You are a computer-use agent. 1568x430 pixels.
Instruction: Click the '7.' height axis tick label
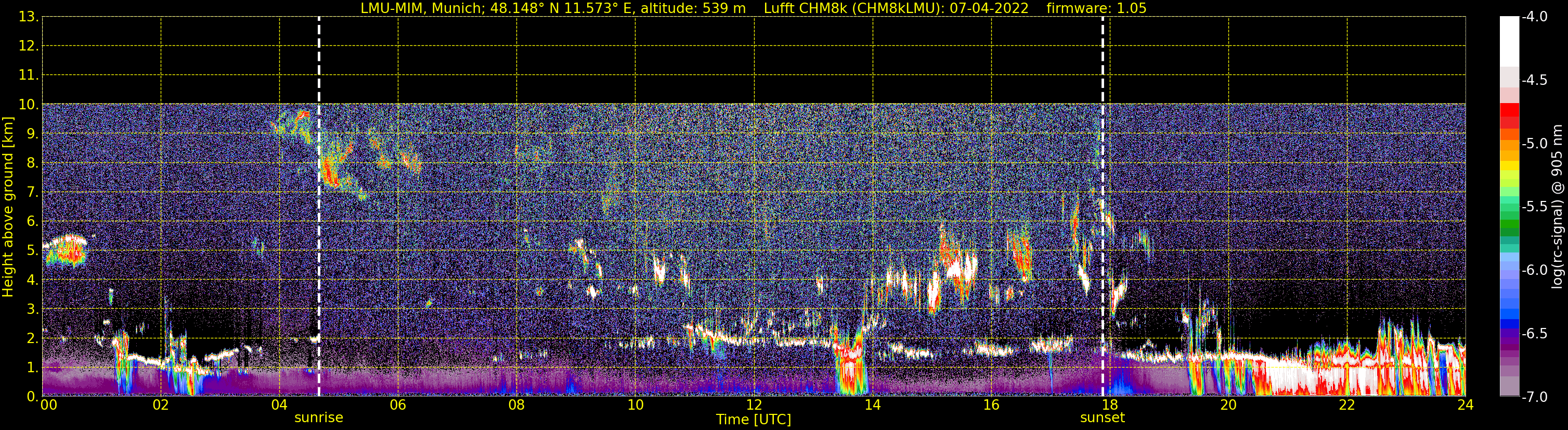pos(32,193)
